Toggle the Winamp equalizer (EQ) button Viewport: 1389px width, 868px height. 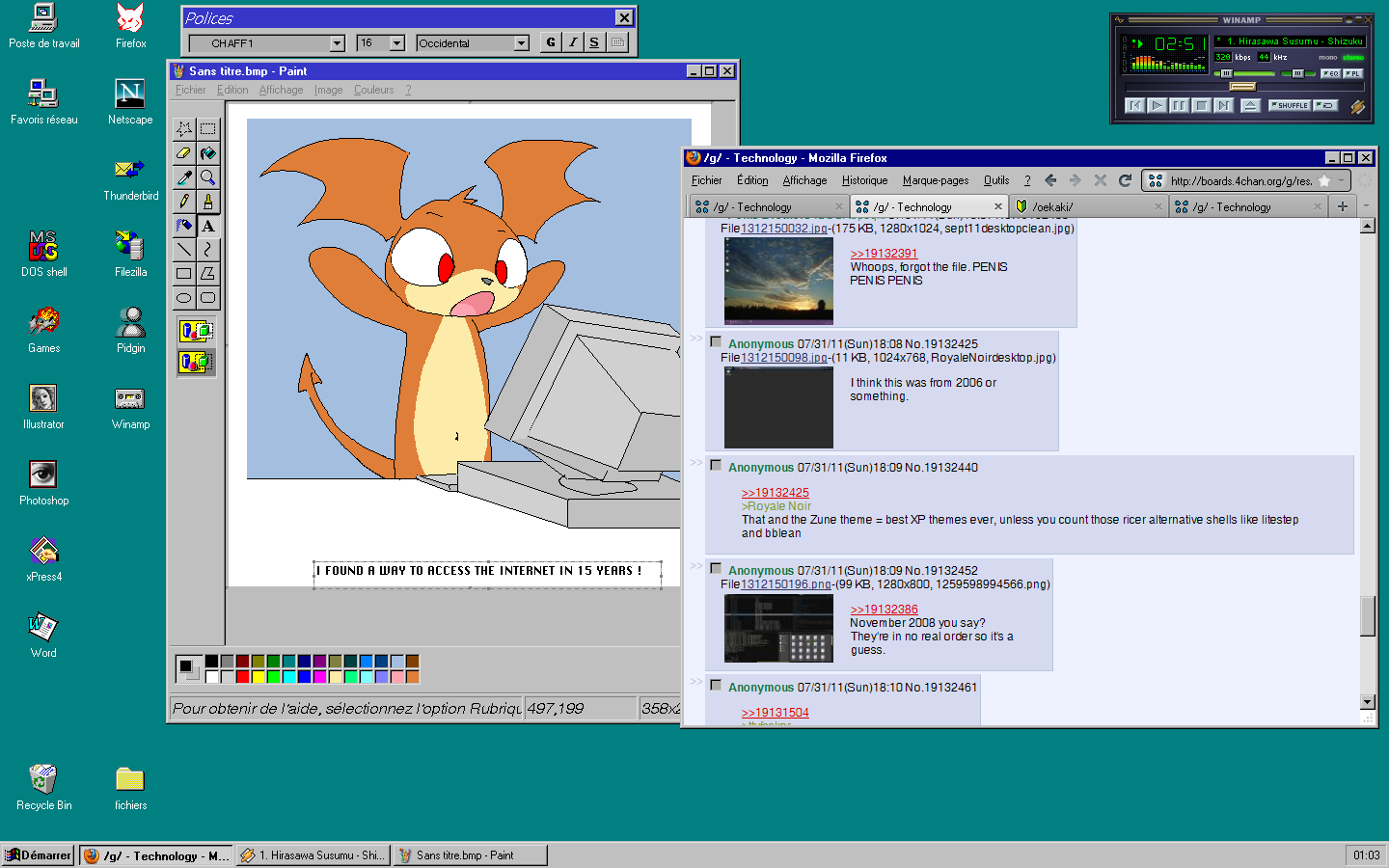[x=1330, y=73]
